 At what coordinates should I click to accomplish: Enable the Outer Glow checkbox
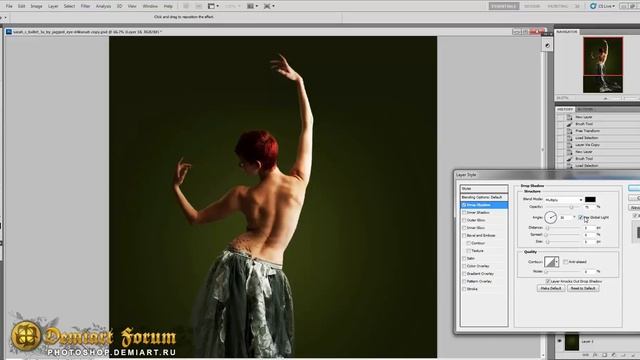click(464, 220)
